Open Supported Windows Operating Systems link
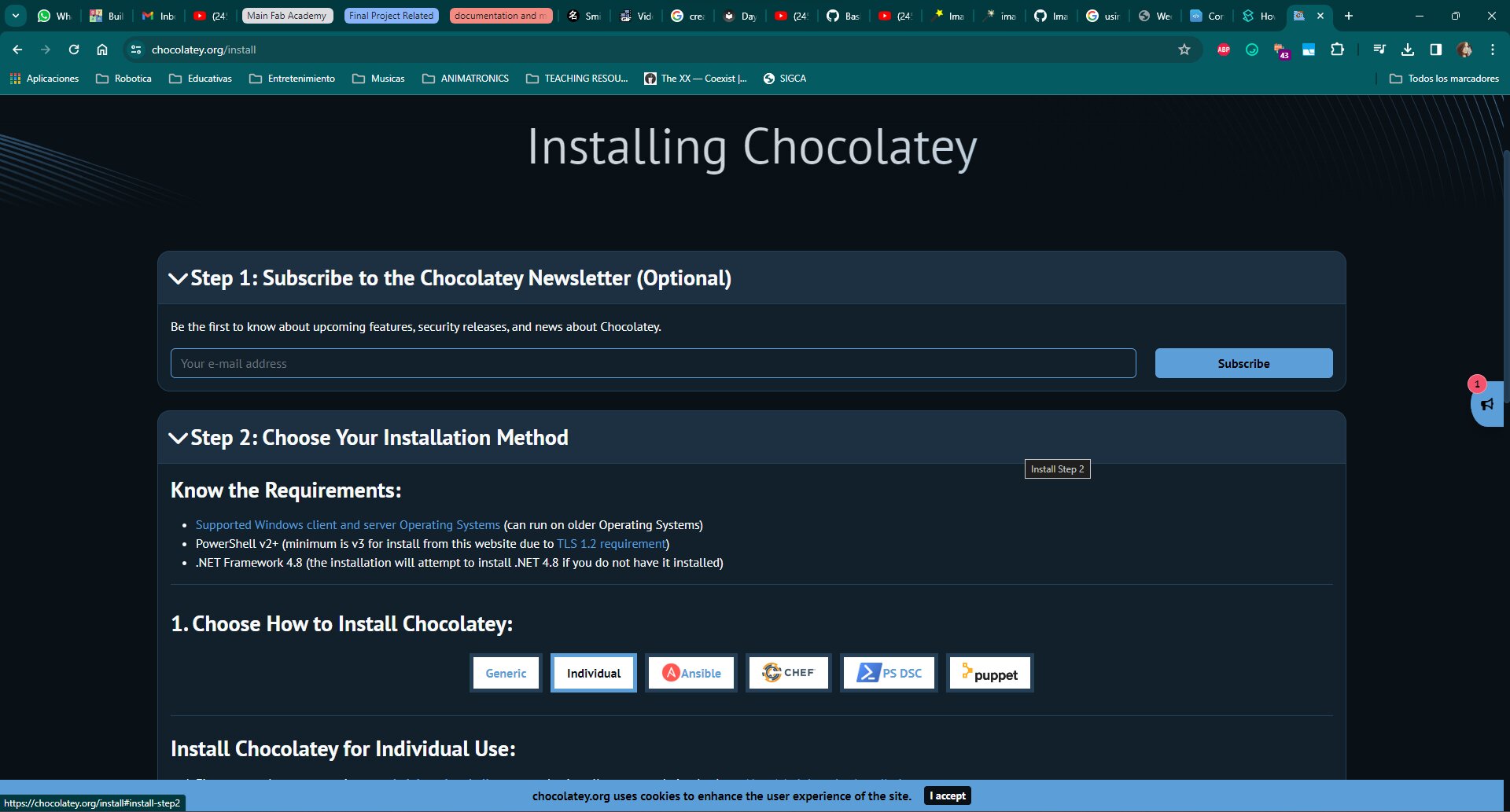1510x812 pixels. tap(348, 525)
